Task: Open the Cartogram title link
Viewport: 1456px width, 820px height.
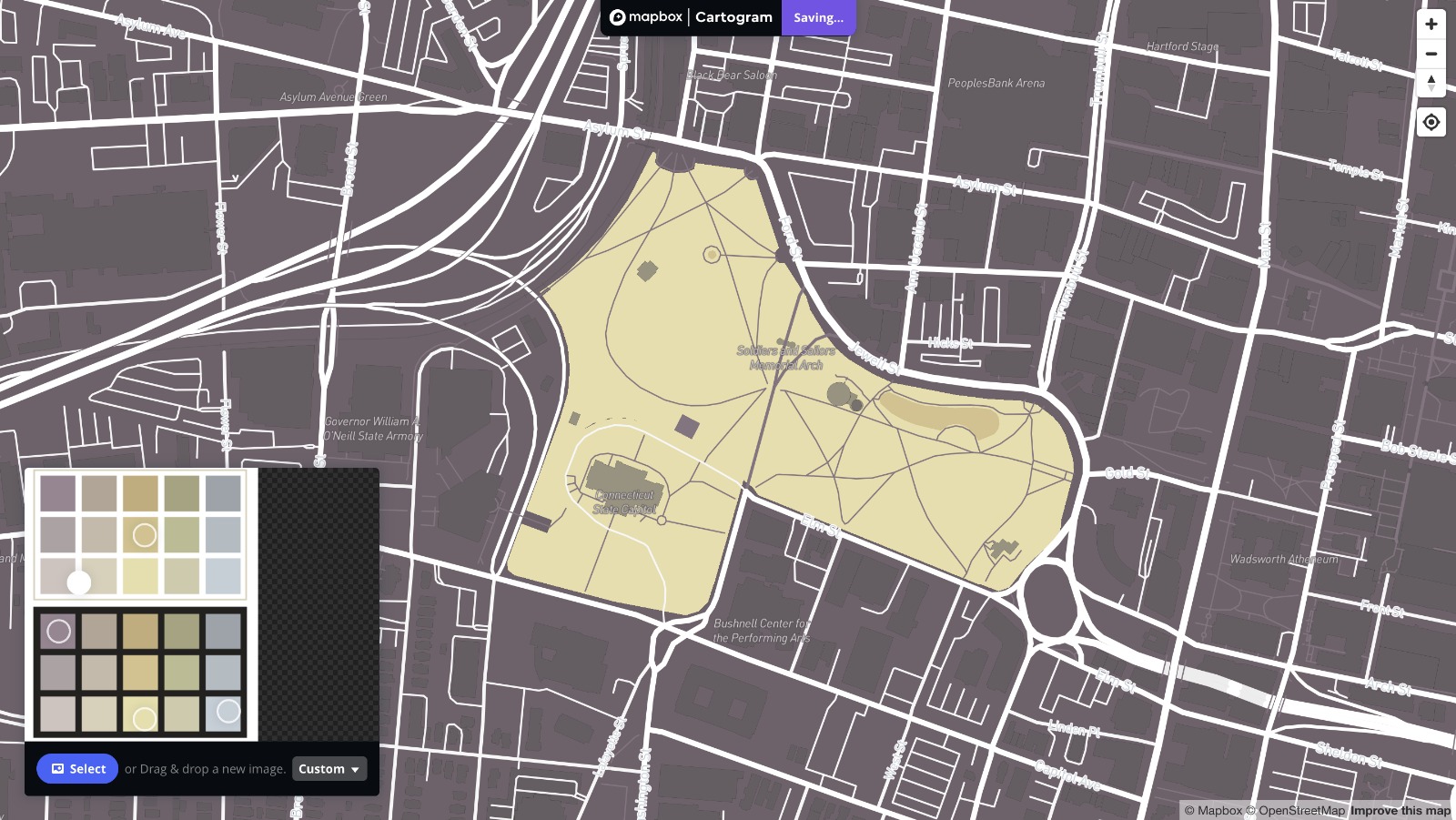Action: pyautogui.click(x=733, y=17)
